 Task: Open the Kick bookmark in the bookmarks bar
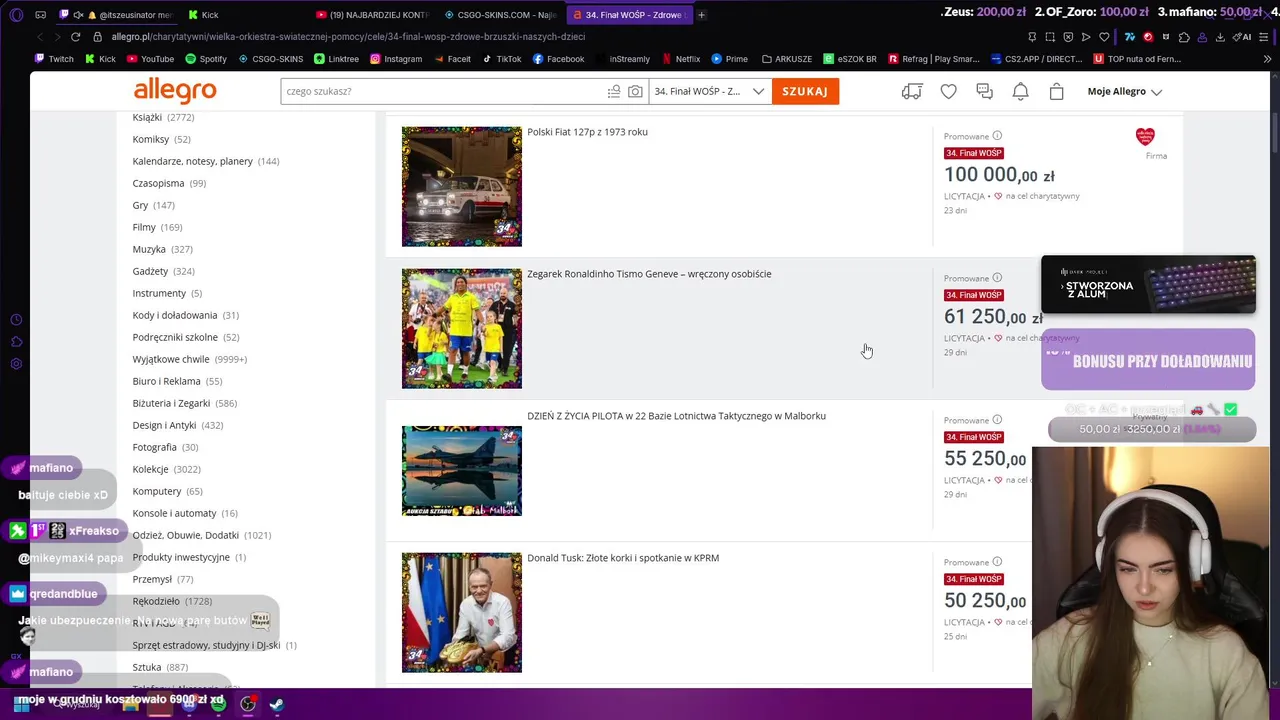coord(100,59)
